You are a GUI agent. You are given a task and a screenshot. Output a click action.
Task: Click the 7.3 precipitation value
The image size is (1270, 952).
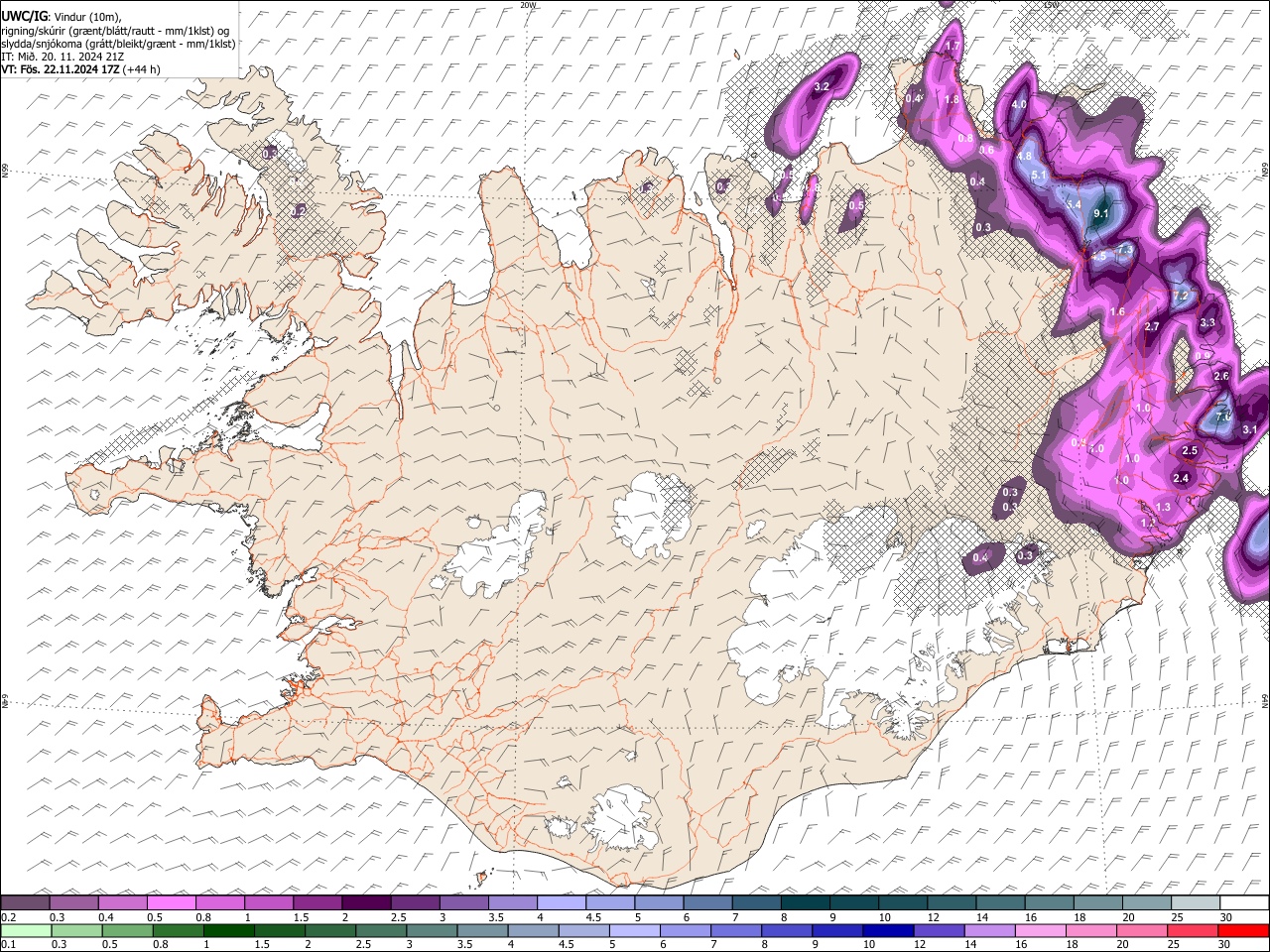[x=1125, y=249]
